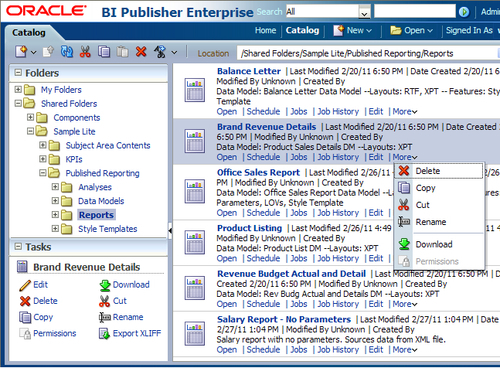Screen dimensions: 500x368
Task: Select the Catalog tab
Action: [x=29, y=33]
